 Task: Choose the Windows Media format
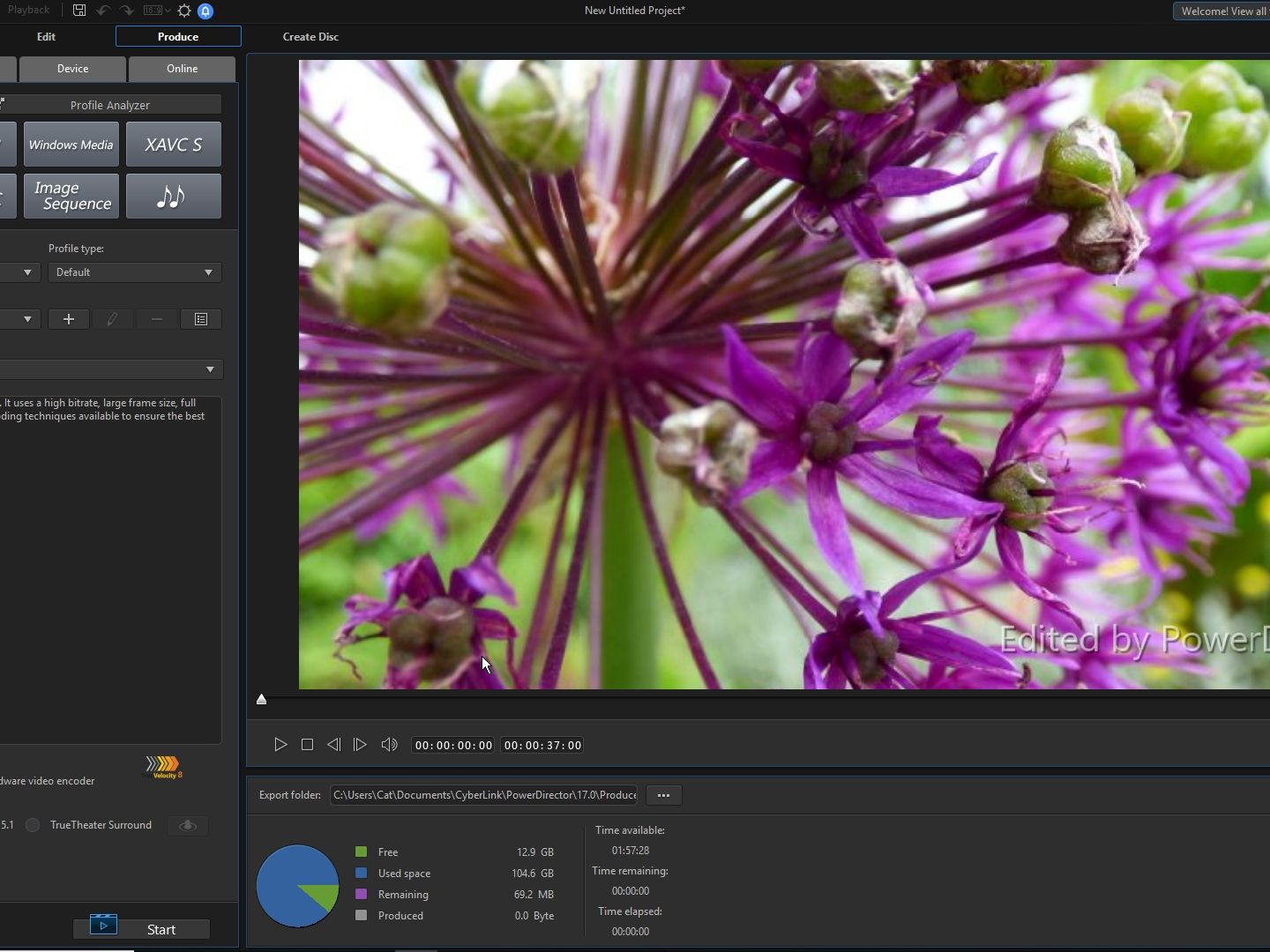71,145
